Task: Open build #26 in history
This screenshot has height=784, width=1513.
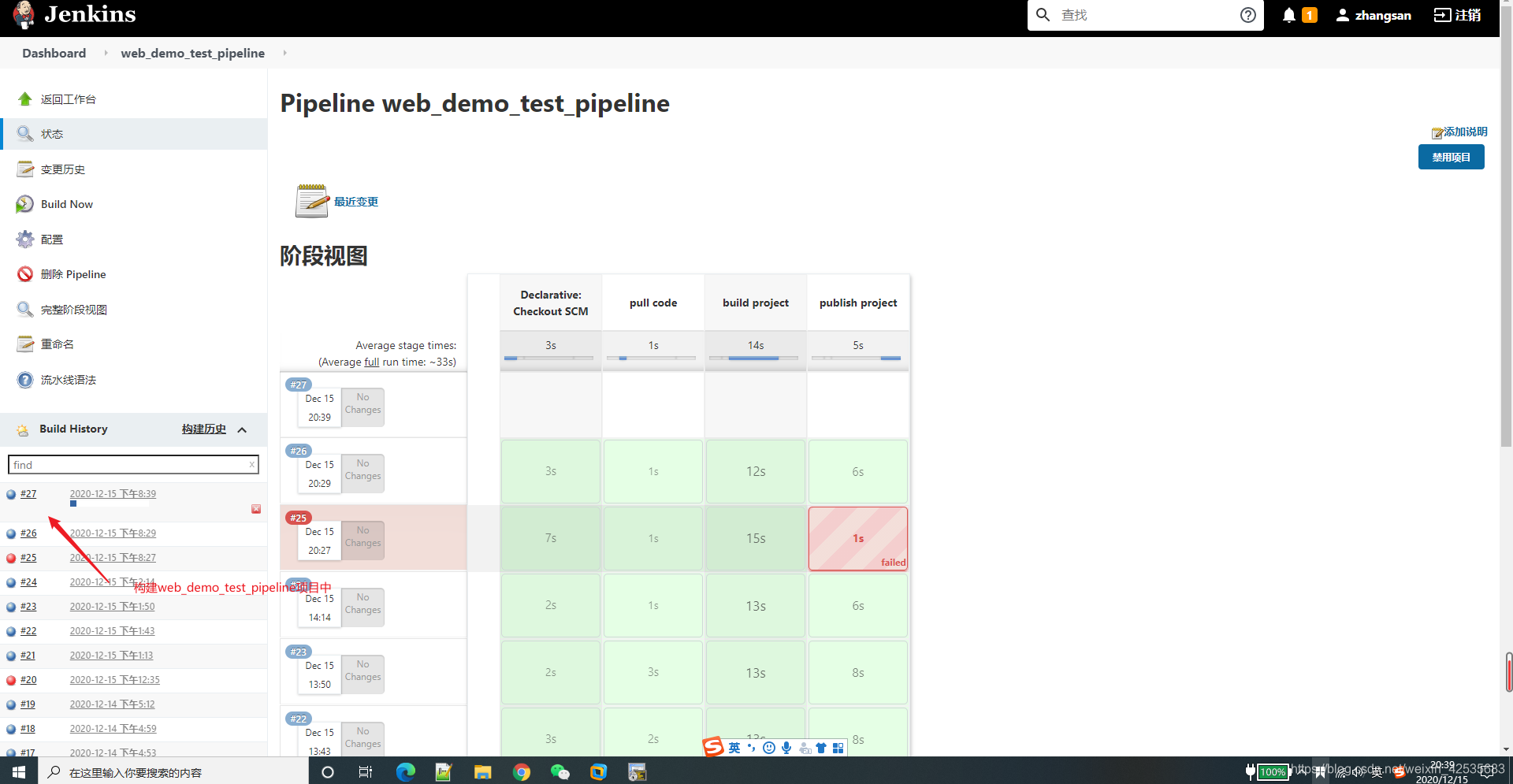Action: tap(28, 533)
